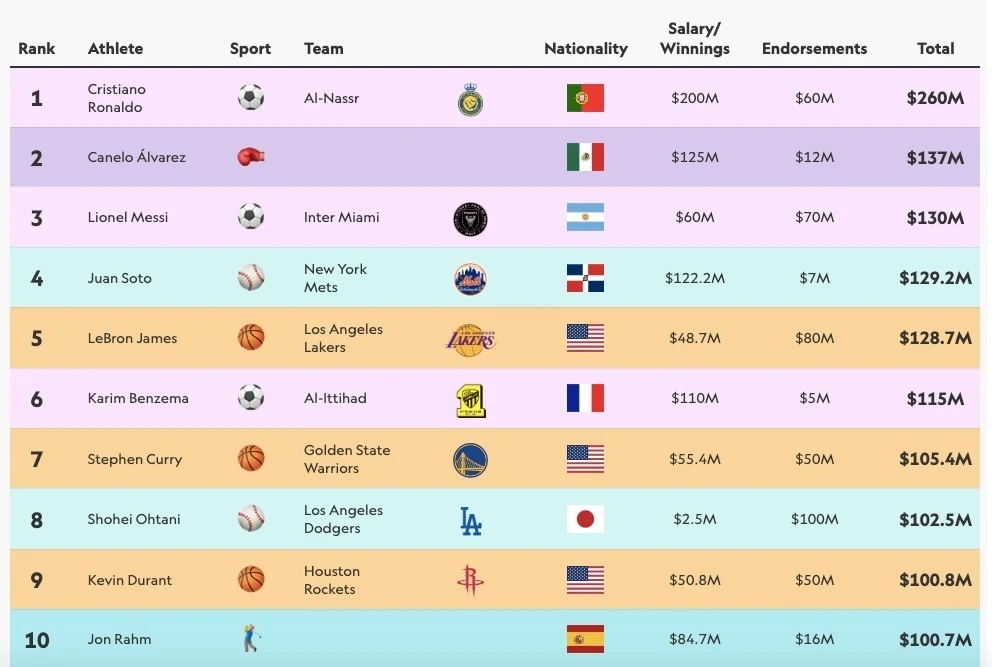Sort by the Total column header
The image size is (992, 667).
(935, 48)
